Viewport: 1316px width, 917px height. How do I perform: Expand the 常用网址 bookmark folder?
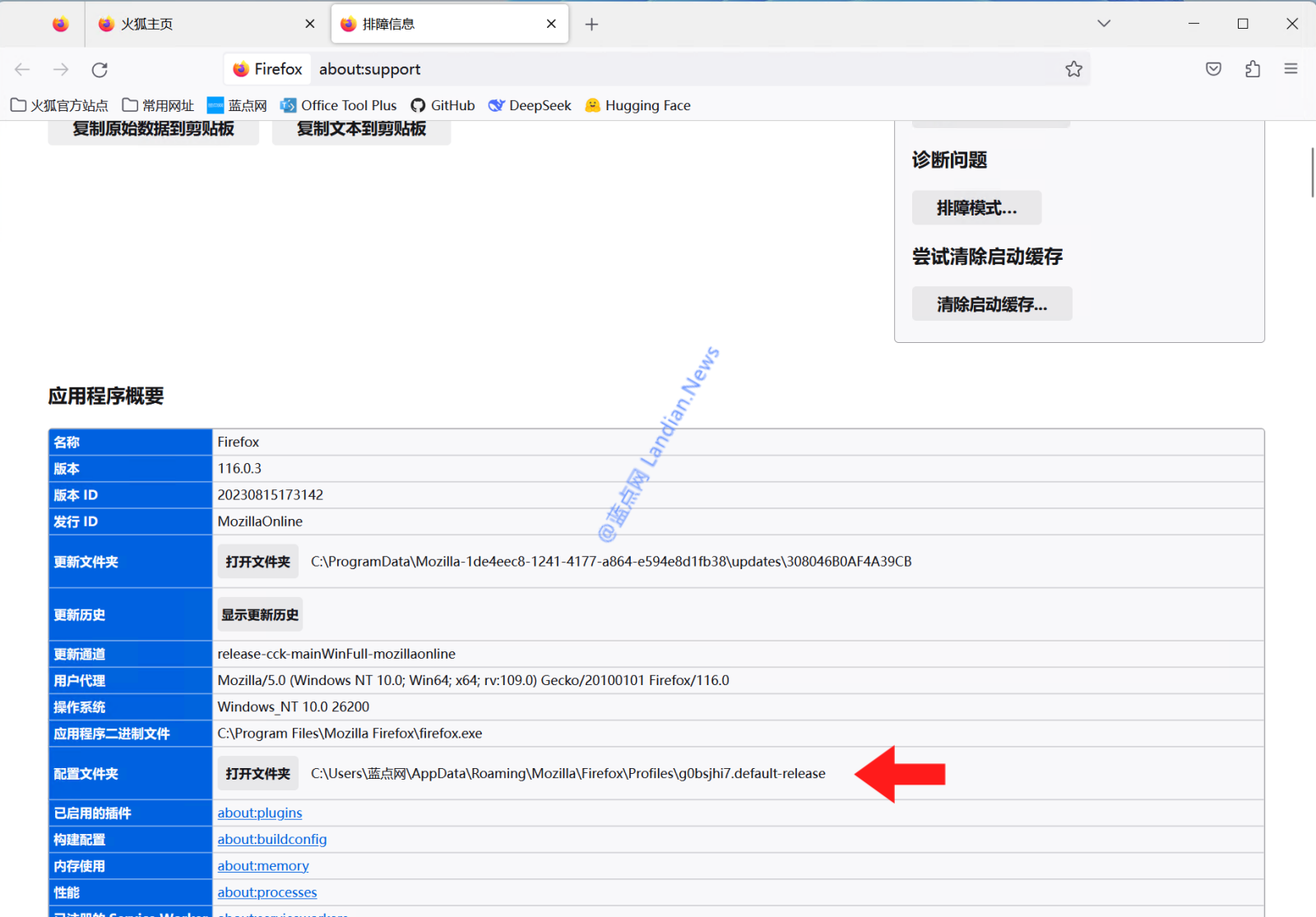pyautogui.click(x=158, y=105)
